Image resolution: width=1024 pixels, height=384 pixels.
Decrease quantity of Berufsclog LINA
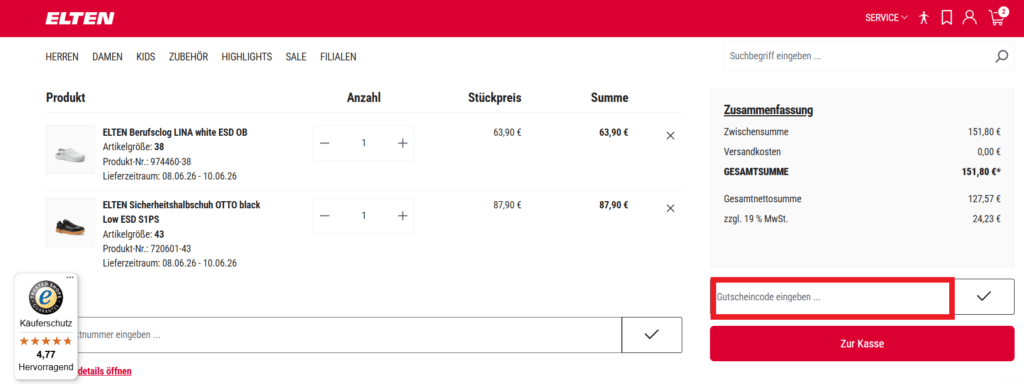pyautogui.click(x=325, y=143)
